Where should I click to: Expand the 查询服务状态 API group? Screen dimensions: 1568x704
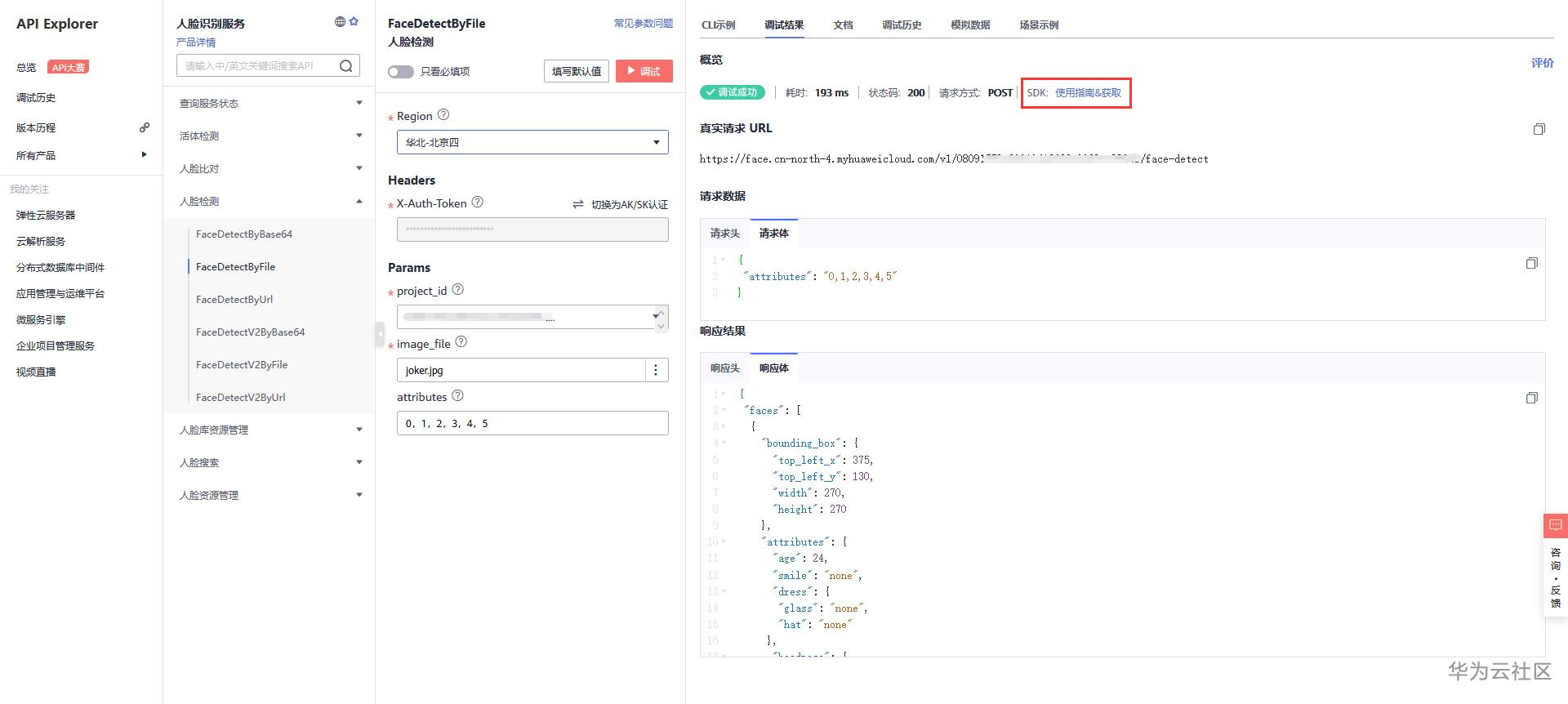[x=359, y=104]
